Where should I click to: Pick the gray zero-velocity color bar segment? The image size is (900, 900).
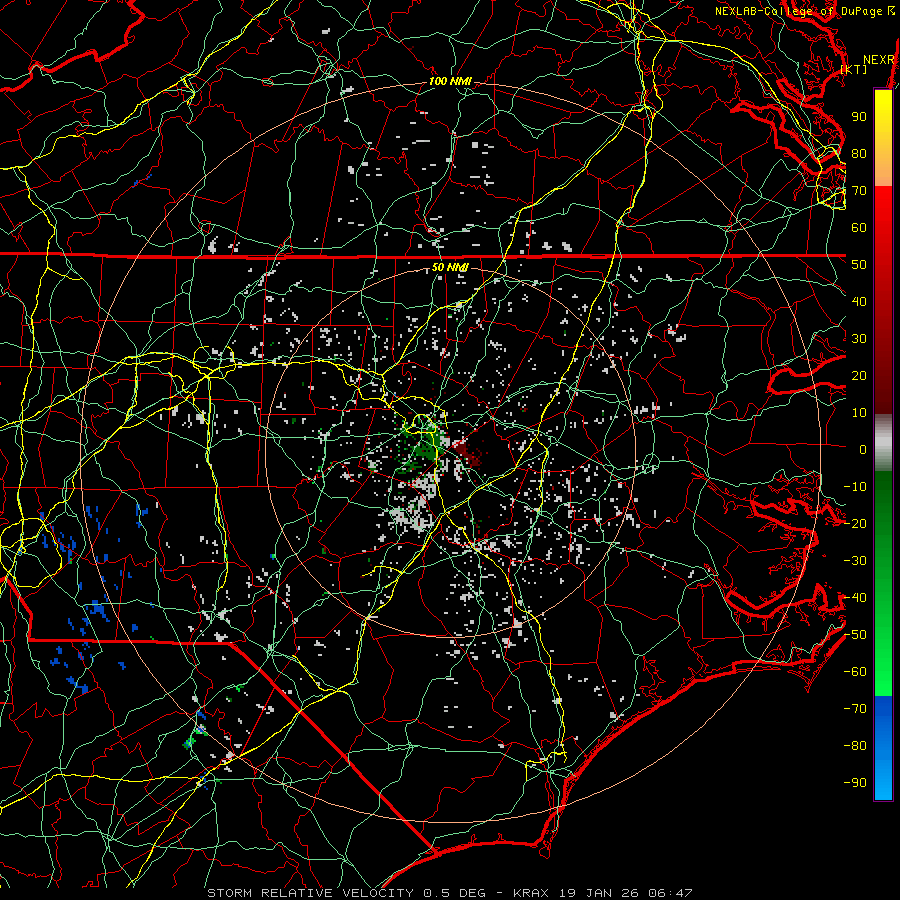pos(883,443)
